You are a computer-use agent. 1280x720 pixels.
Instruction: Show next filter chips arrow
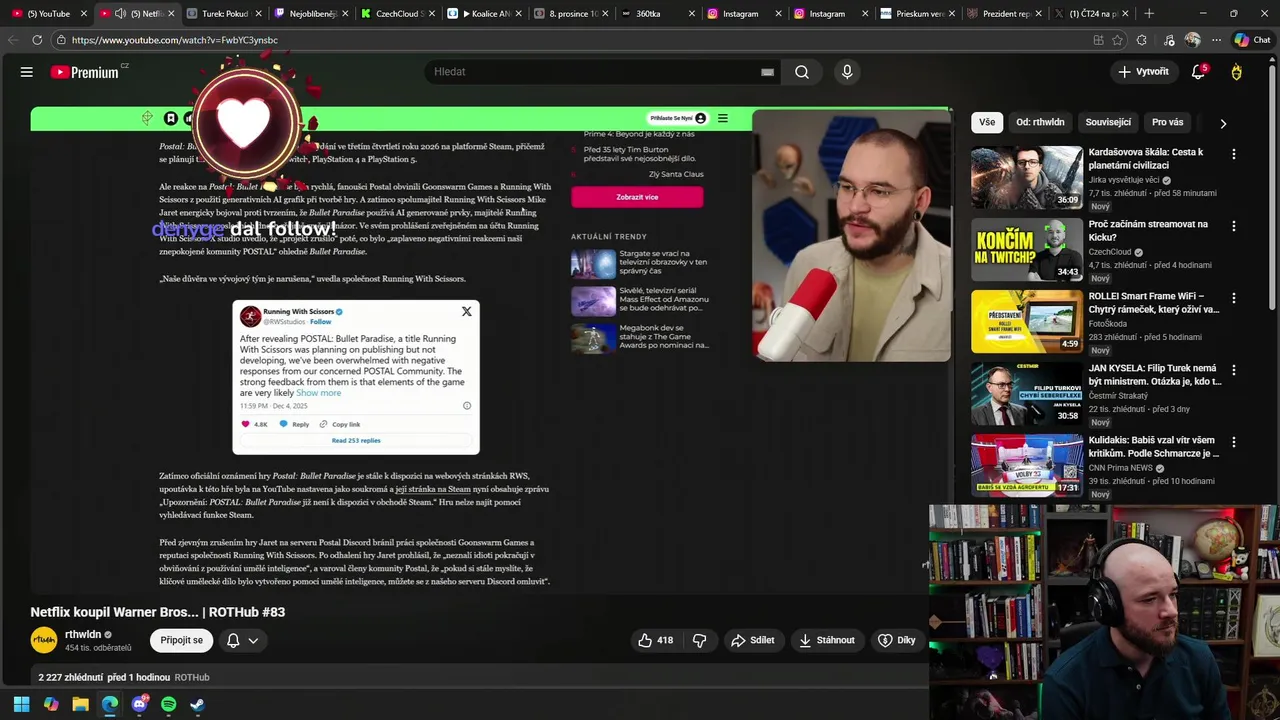(1223, 123)
